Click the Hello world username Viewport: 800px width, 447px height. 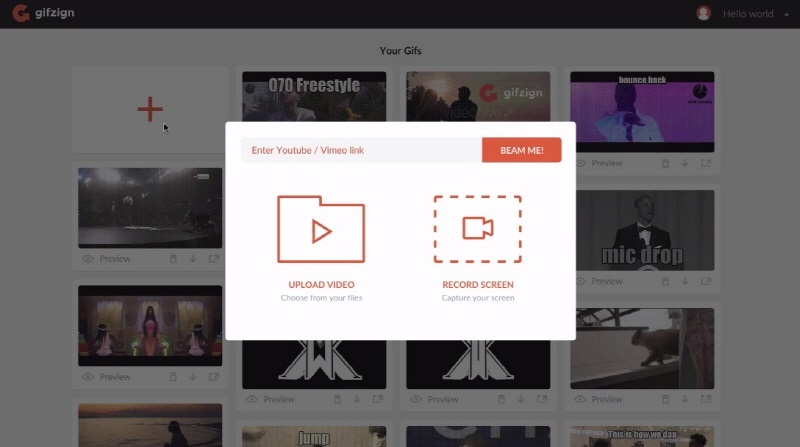tap(748, 14)
